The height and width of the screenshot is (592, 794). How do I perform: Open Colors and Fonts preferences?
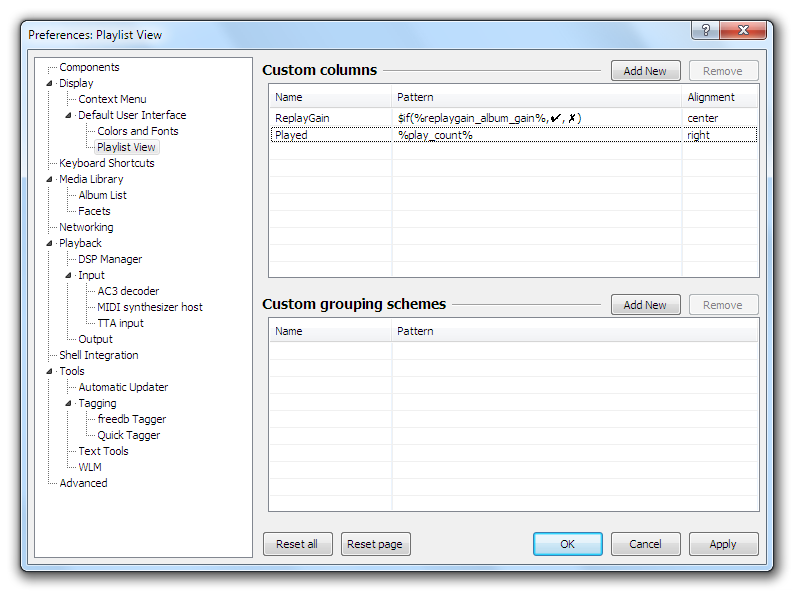(x=137, y=131)
